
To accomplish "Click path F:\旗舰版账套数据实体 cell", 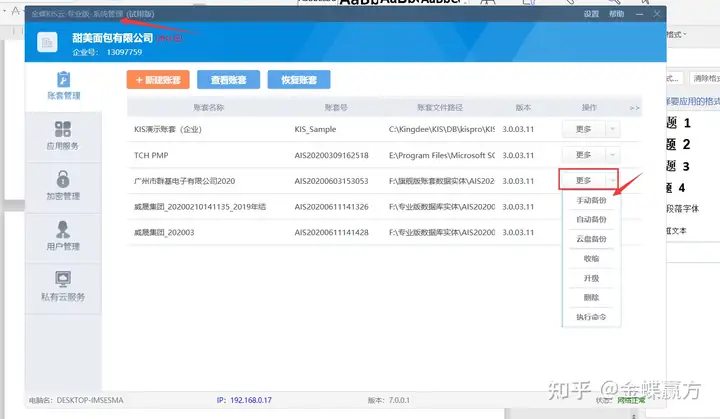I will (x=442, y=181).
